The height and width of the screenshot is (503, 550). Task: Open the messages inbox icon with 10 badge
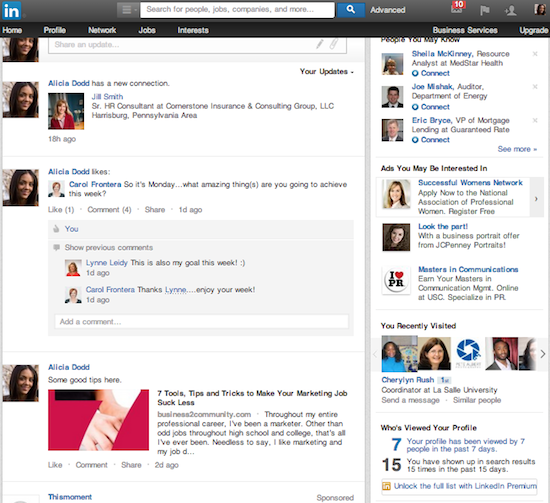[457, 9]
